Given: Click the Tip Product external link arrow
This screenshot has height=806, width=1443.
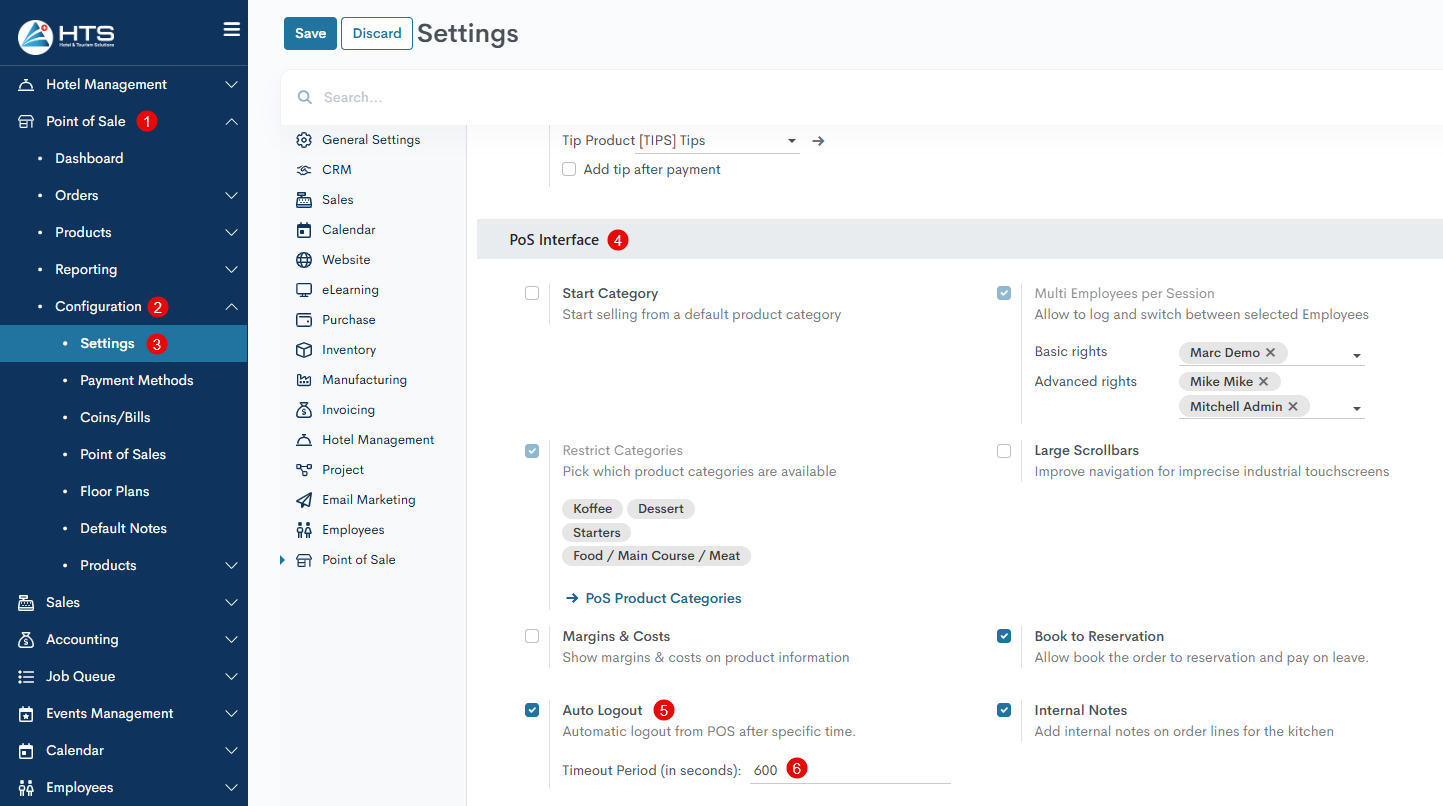Looking at the screenshot, I should pos(818,141).
